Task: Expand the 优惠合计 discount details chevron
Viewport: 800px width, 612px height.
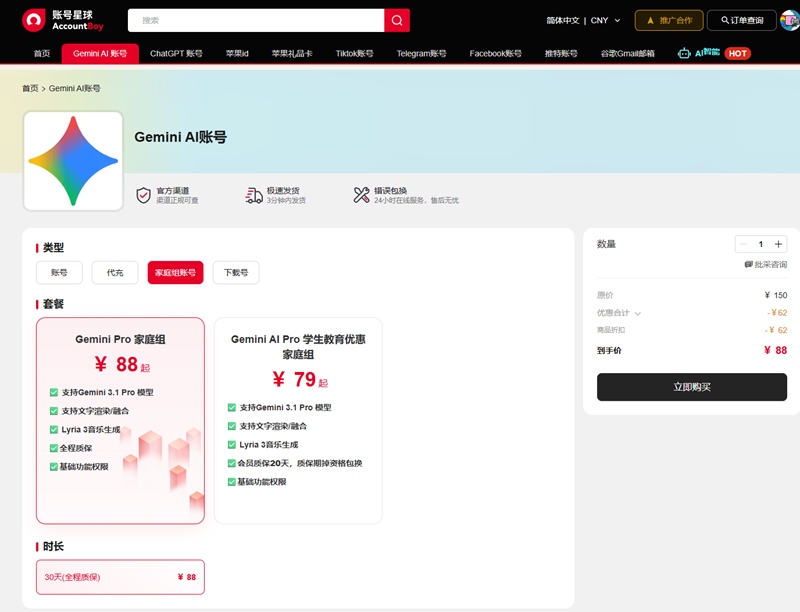Action: 637,313
